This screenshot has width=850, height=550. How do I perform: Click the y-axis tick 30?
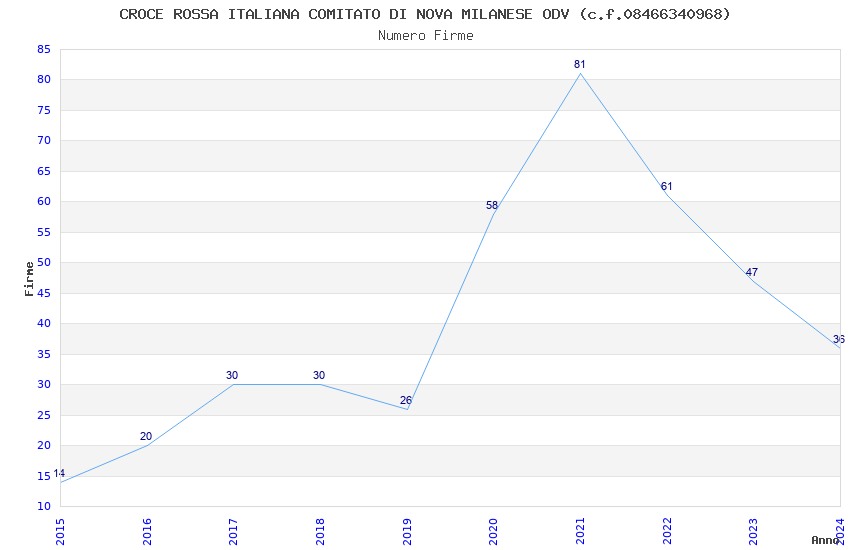44,384
